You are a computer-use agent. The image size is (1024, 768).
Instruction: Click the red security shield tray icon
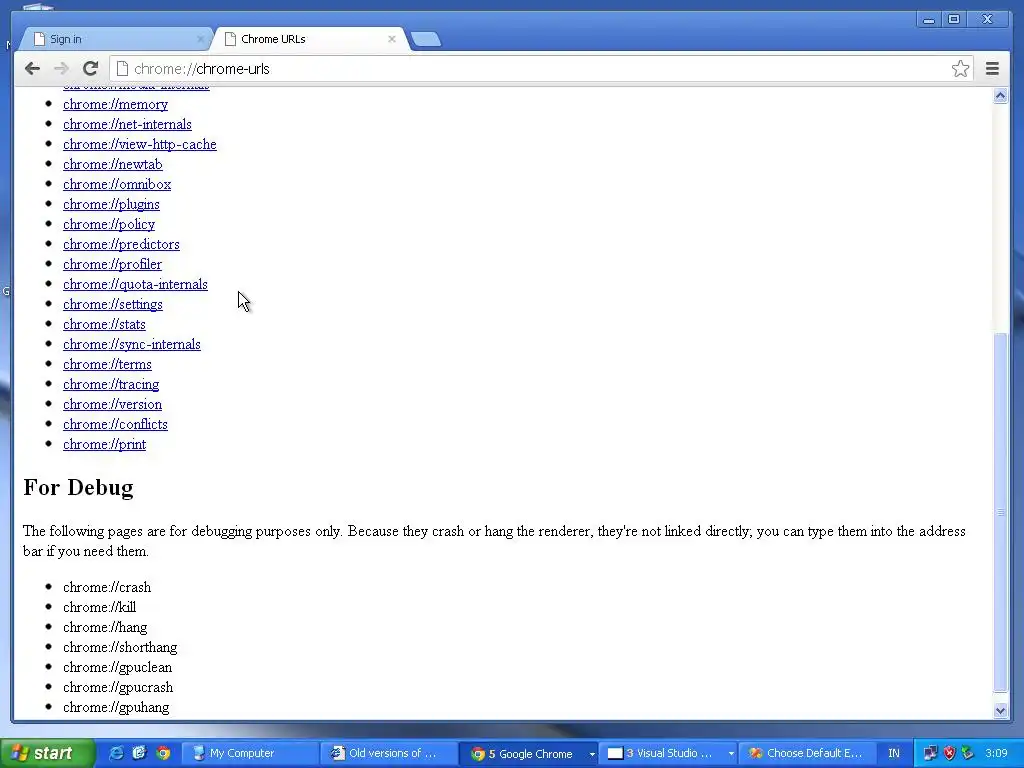(950, 753)
